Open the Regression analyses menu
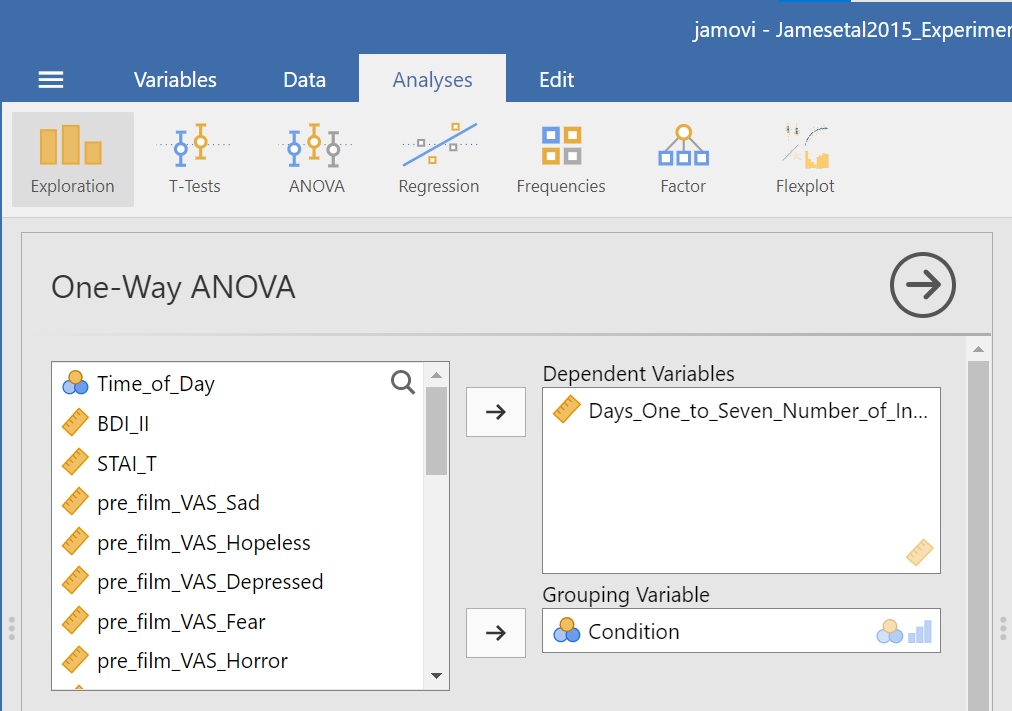Image resolution: width=1012 pixels, height=711 pixels. click(438, 159)
